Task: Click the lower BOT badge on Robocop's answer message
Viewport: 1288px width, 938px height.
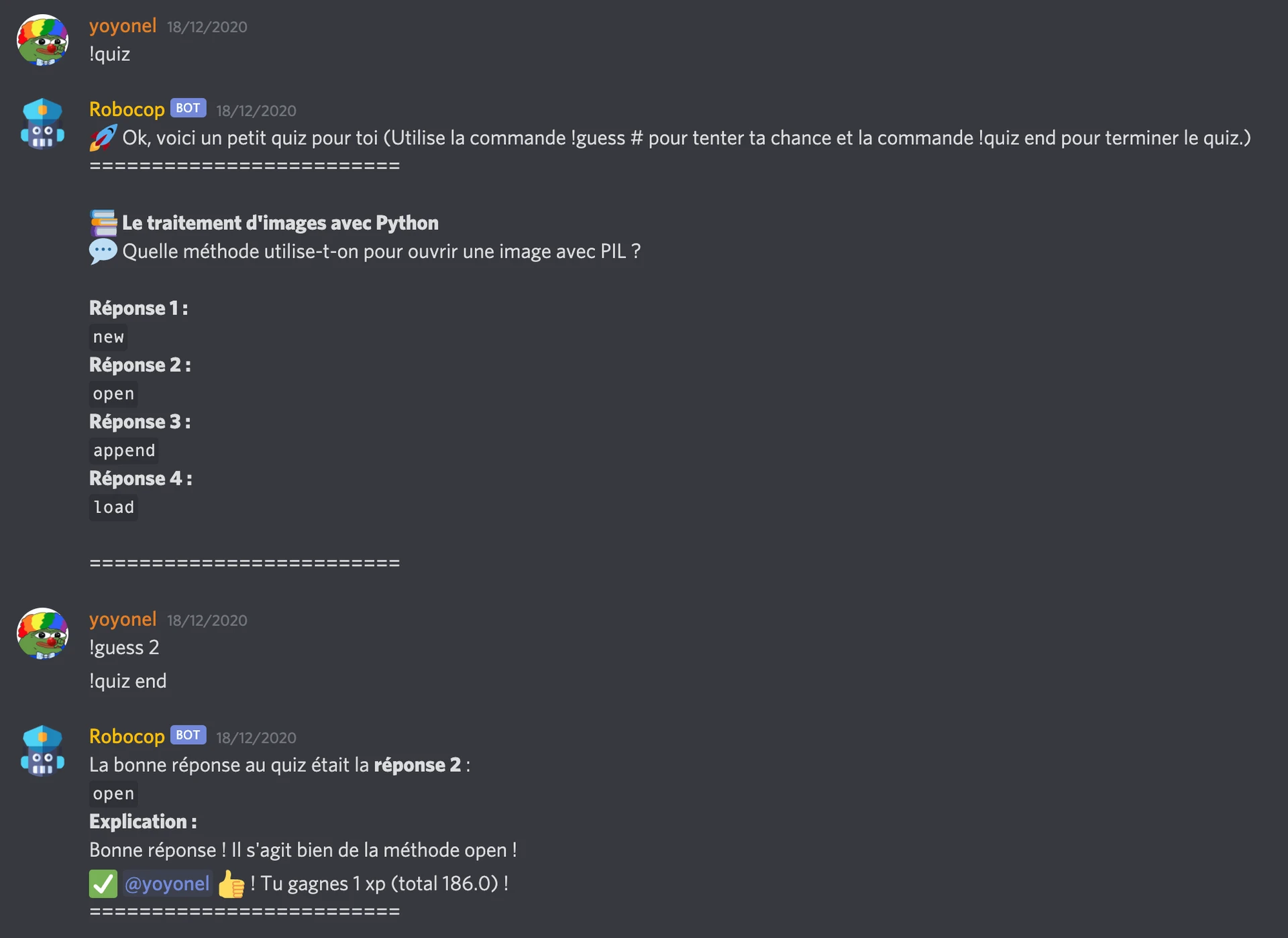Action: coord(187,735)
